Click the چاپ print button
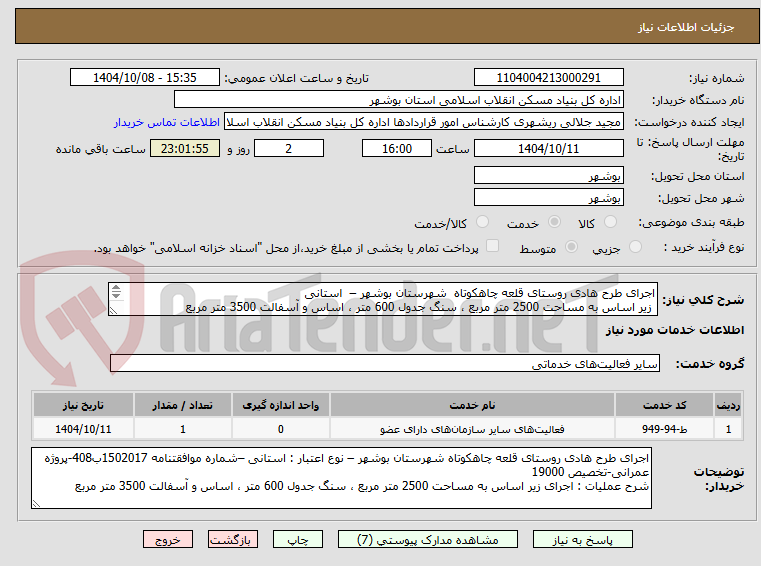The height and width of the screenshot is (566, 761). 298,539
